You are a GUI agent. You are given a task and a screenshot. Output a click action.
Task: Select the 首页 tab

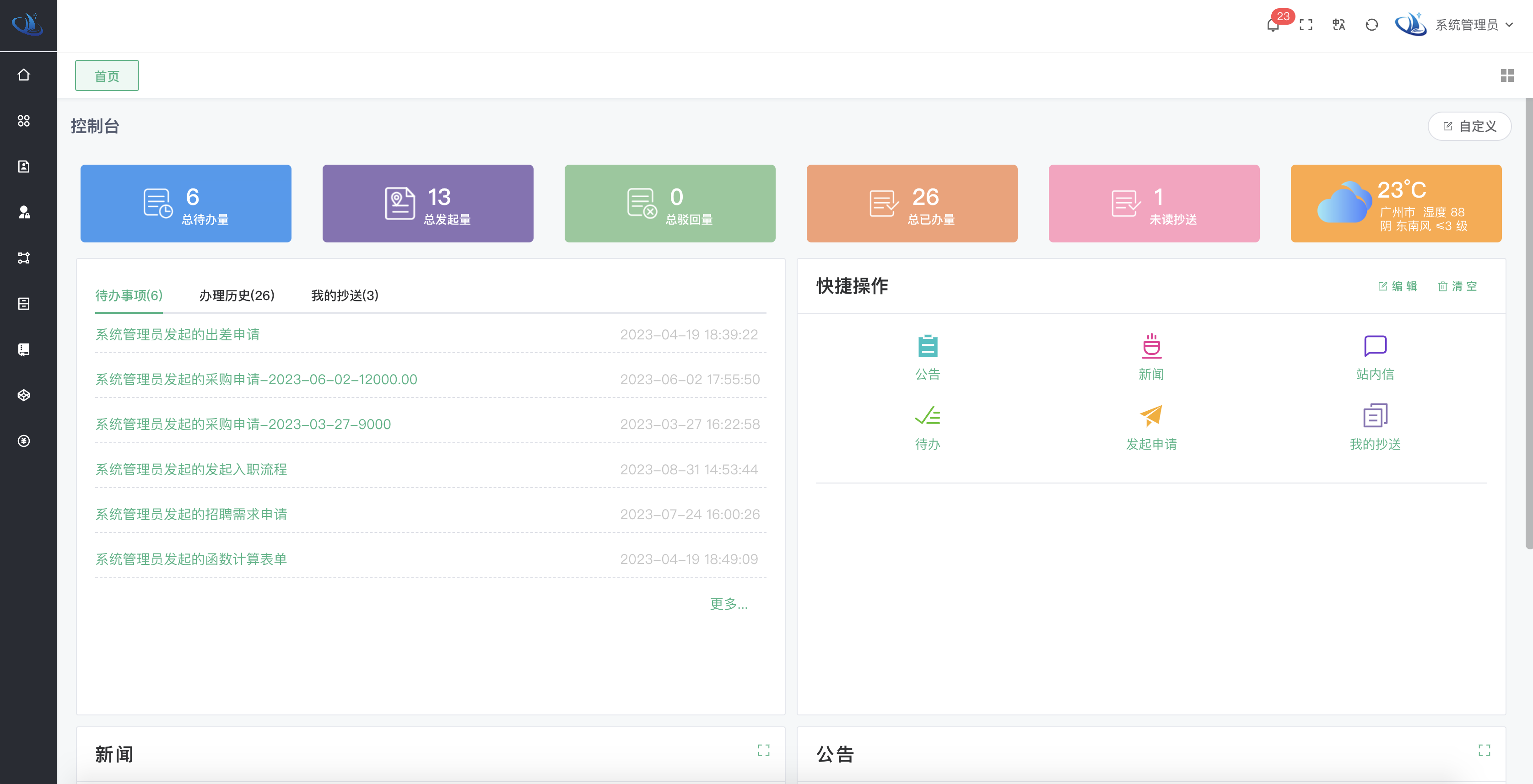pos(107,76)
